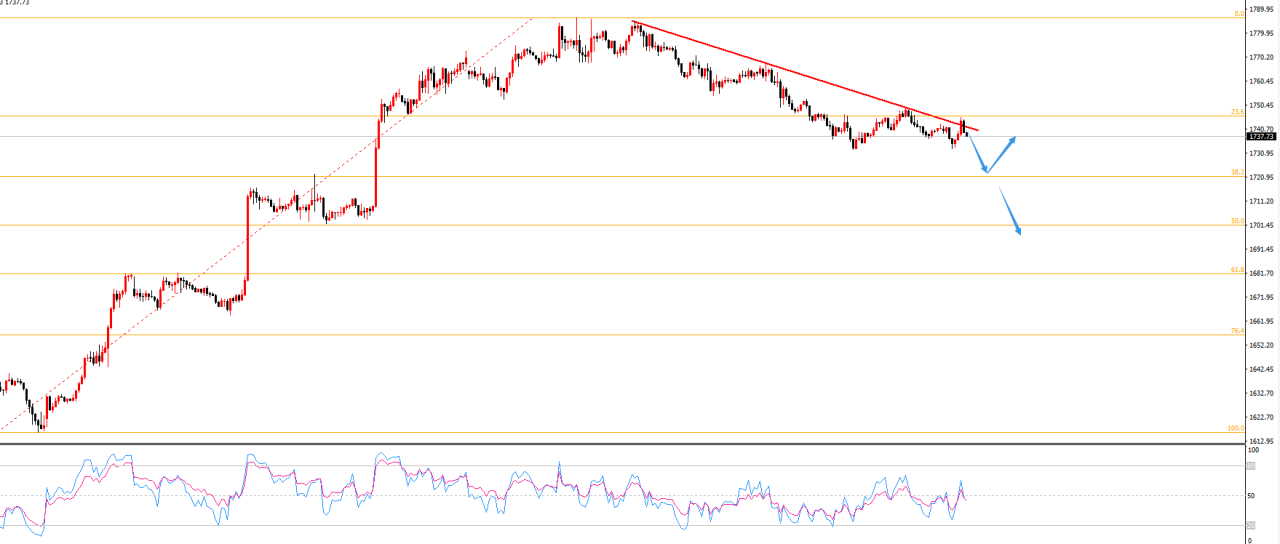
Task: Click the 1770.20 price axis label
Action: (x=1263, y=57)
